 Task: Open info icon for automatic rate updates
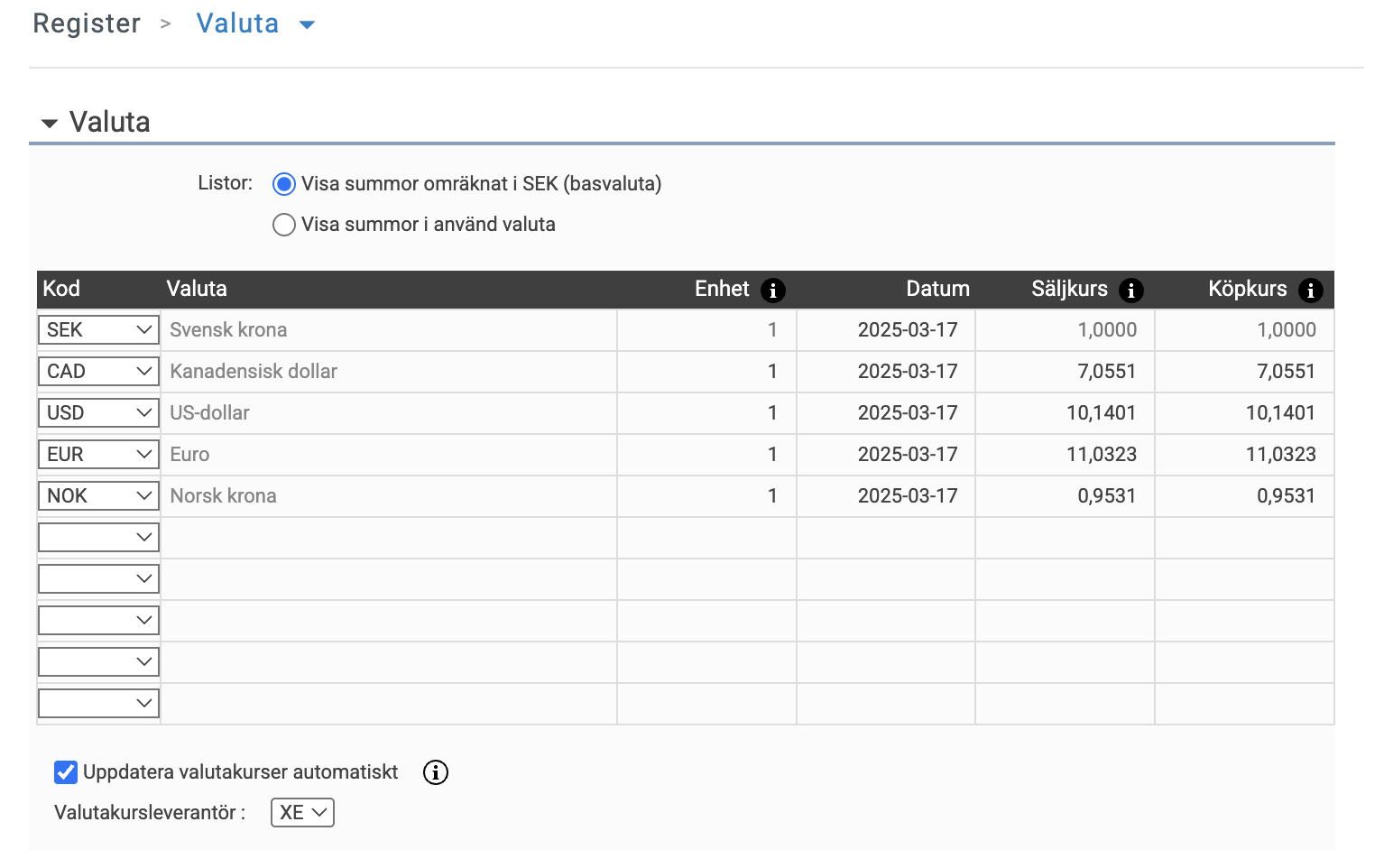pyautogui.click(x=436, y=772)
